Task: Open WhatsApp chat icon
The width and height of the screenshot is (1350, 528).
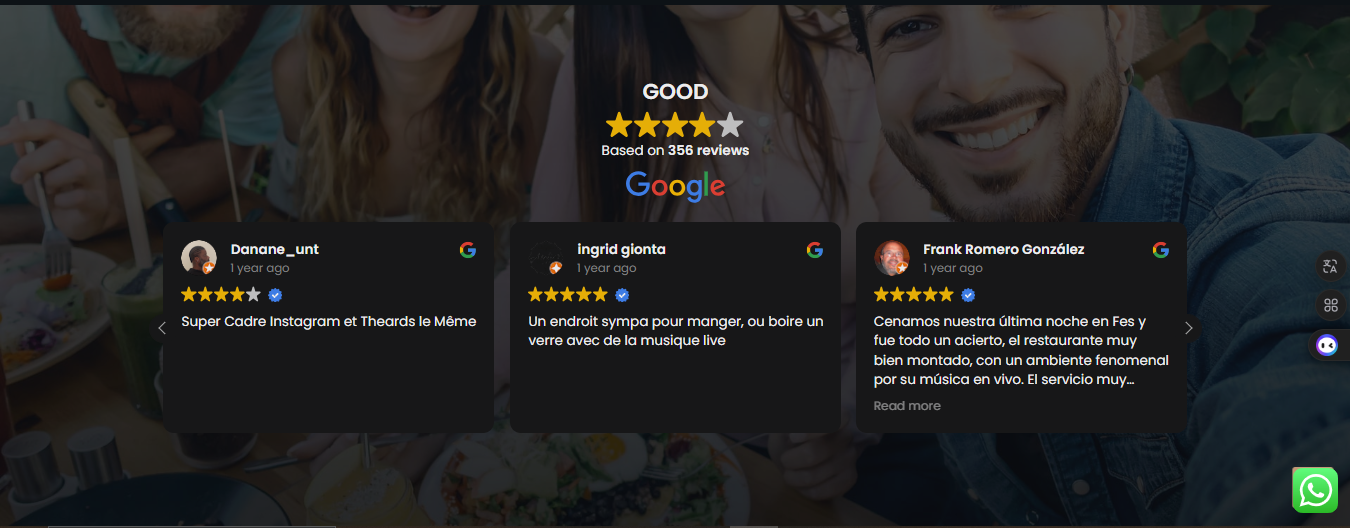Action: tap(1315, 490)
